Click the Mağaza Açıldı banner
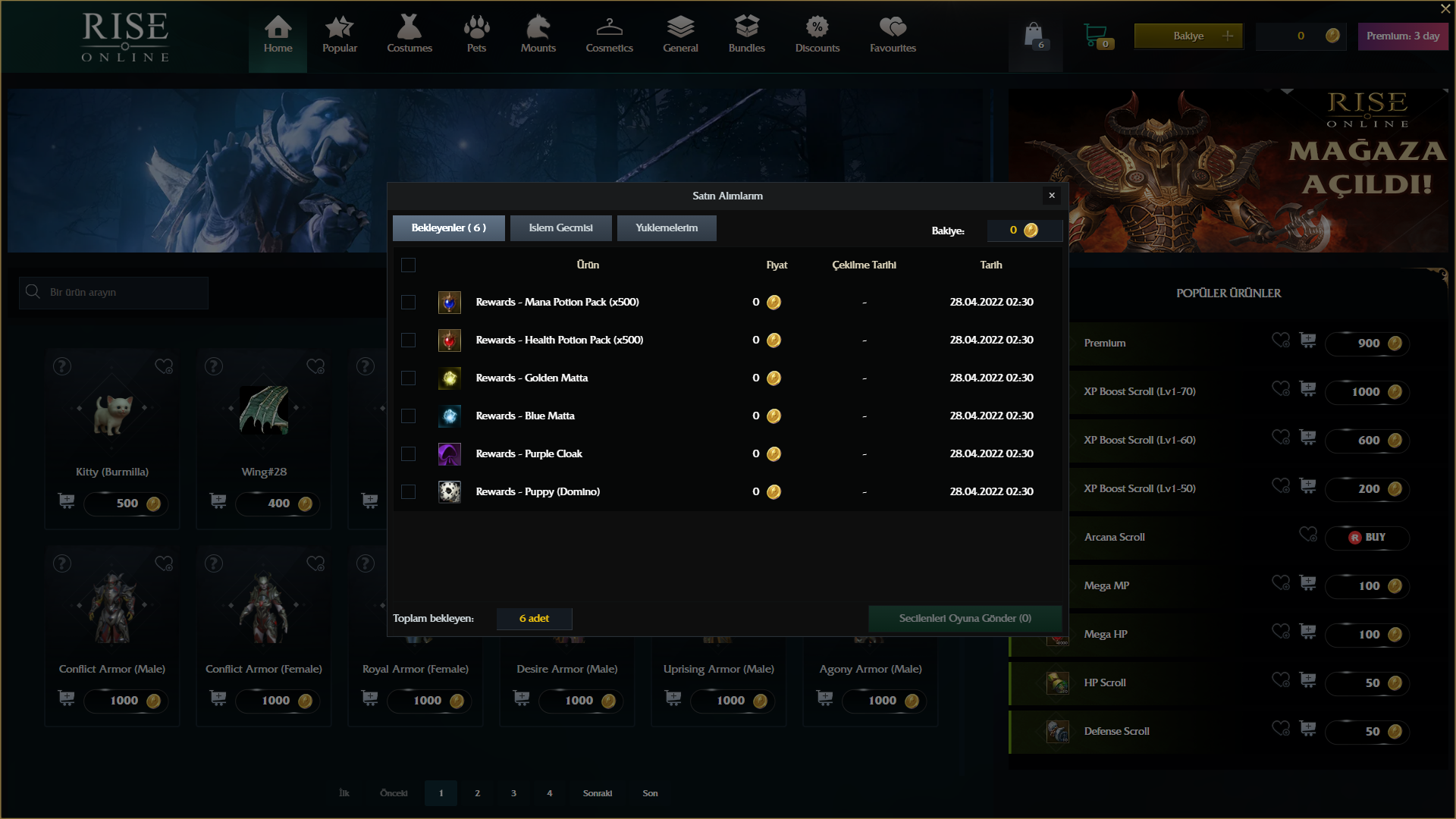 pos(1228,171)
